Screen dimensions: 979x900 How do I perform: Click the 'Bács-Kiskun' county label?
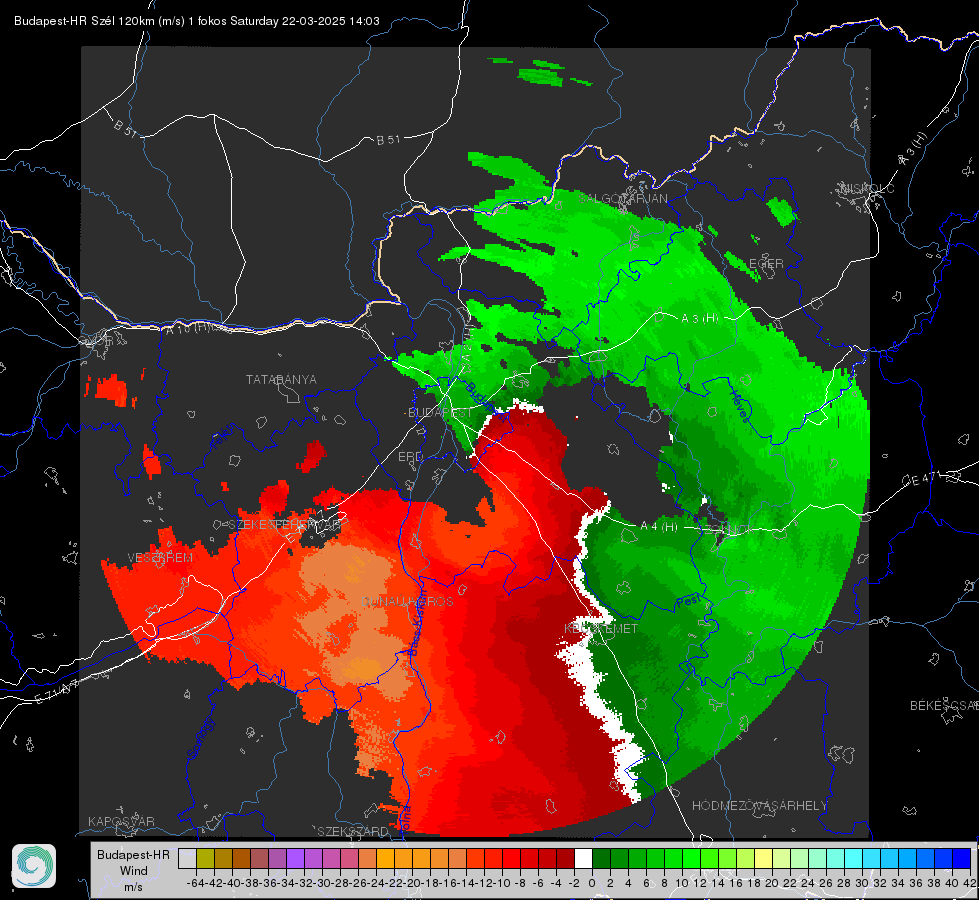417,622
